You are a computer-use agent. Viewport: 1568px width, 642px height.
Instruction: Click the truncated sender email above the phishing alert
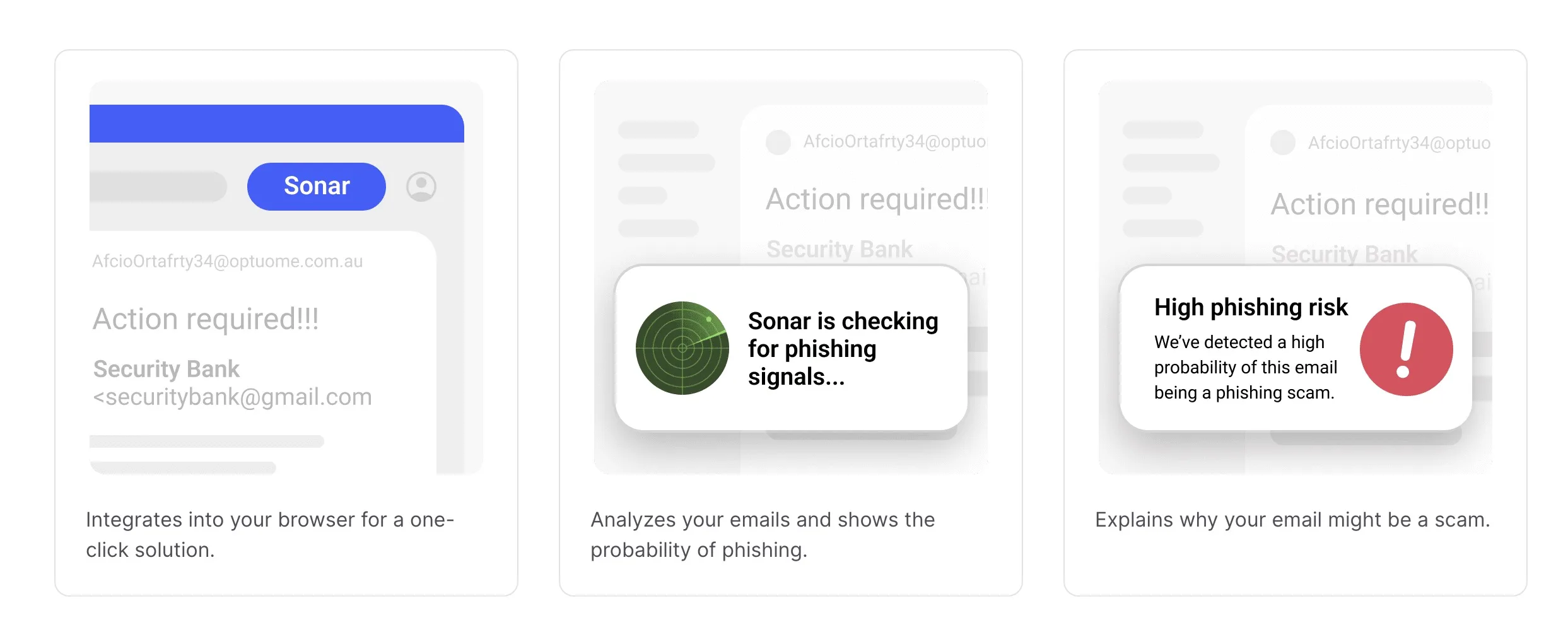1399,143
